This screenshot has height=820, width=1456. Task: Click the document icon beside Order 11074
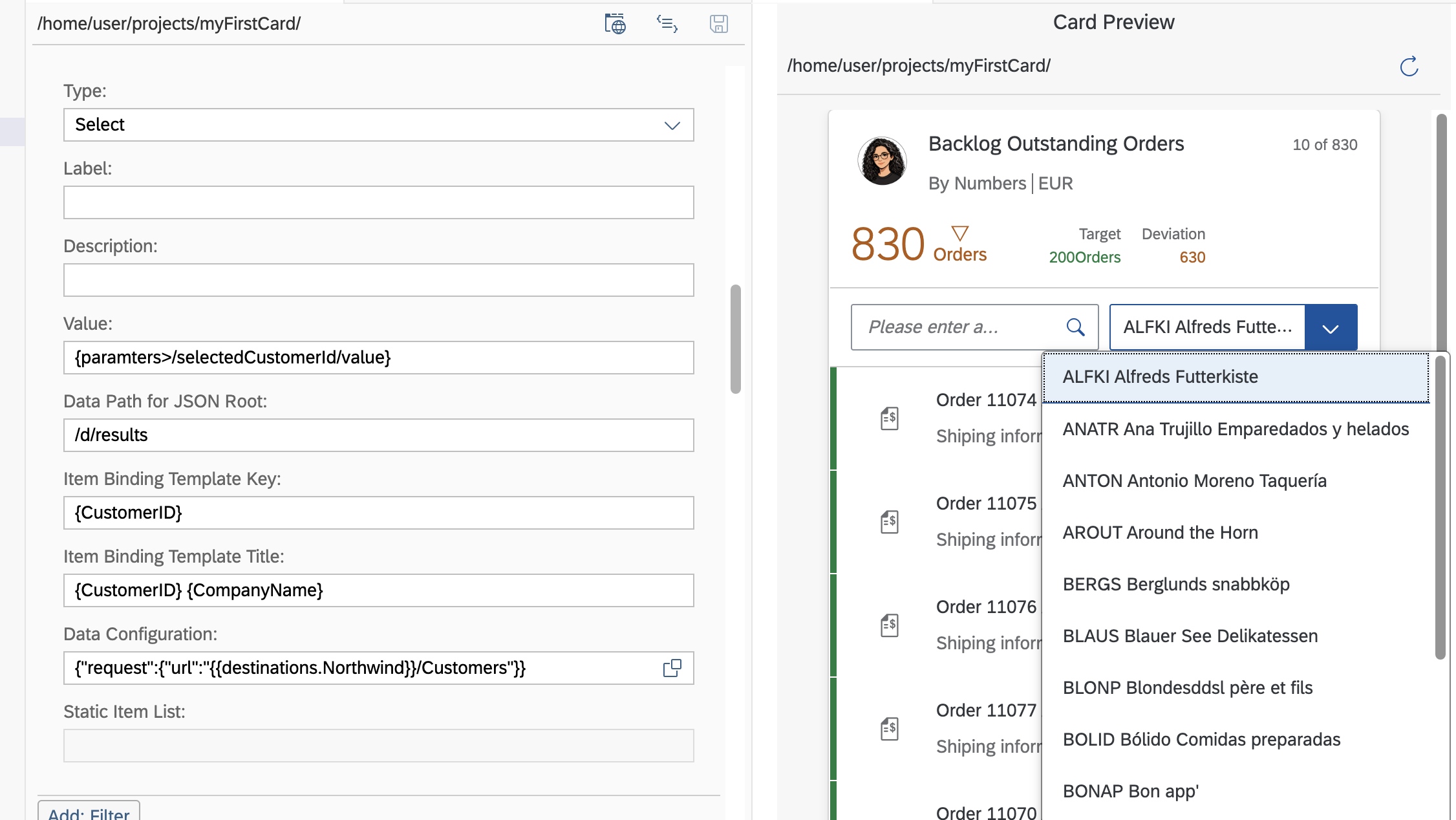click(x=890, y=417)
